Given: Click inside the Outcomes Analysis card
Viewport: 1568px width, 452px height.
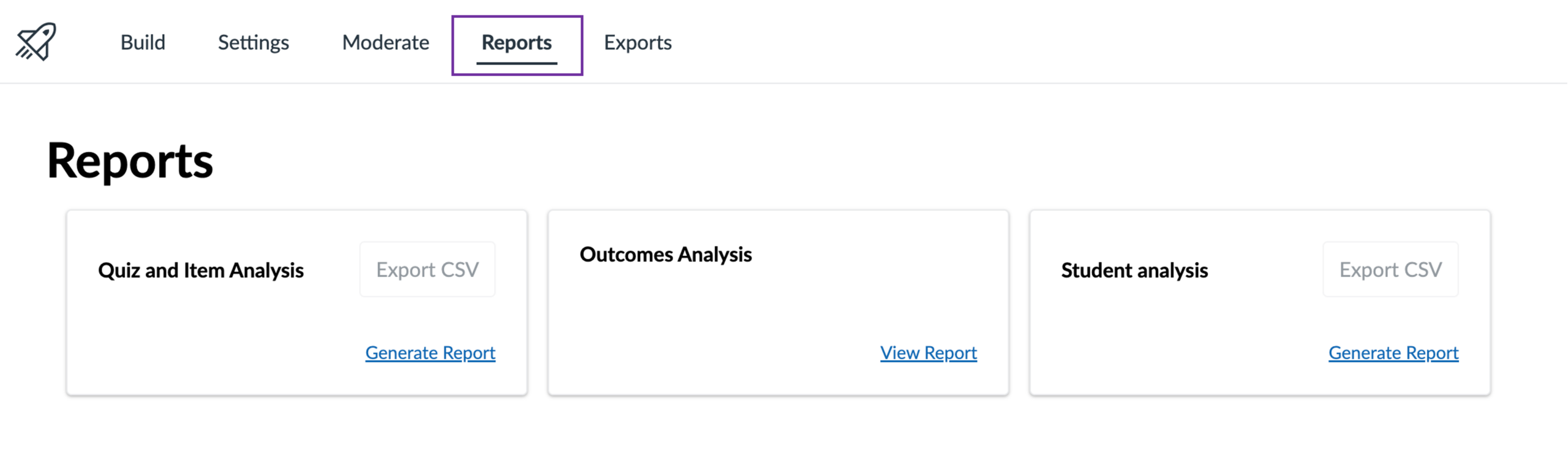Looking at the screenshot, I should pos(778,300).
